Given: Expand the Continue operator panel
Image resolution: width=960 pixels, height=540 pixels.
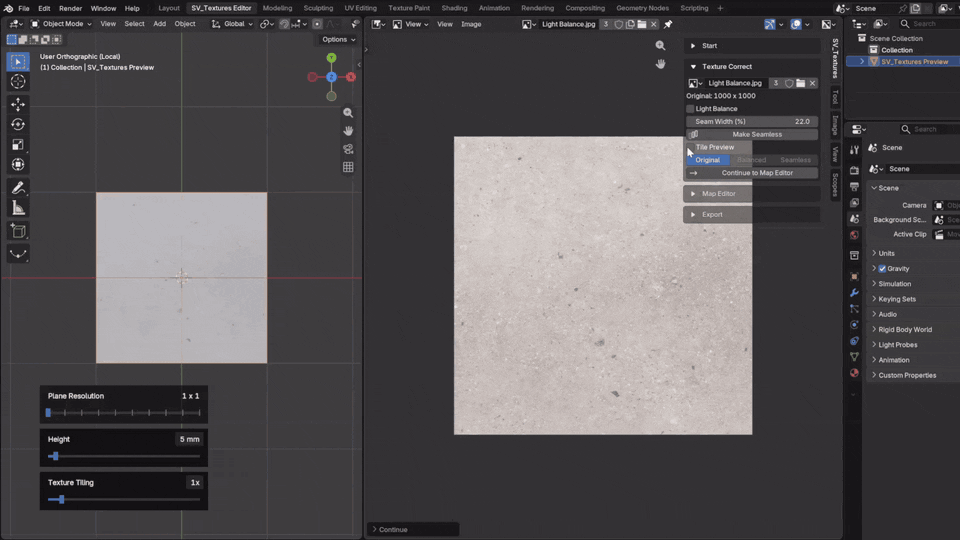Looking at the screenshot, I should (413, 530).
